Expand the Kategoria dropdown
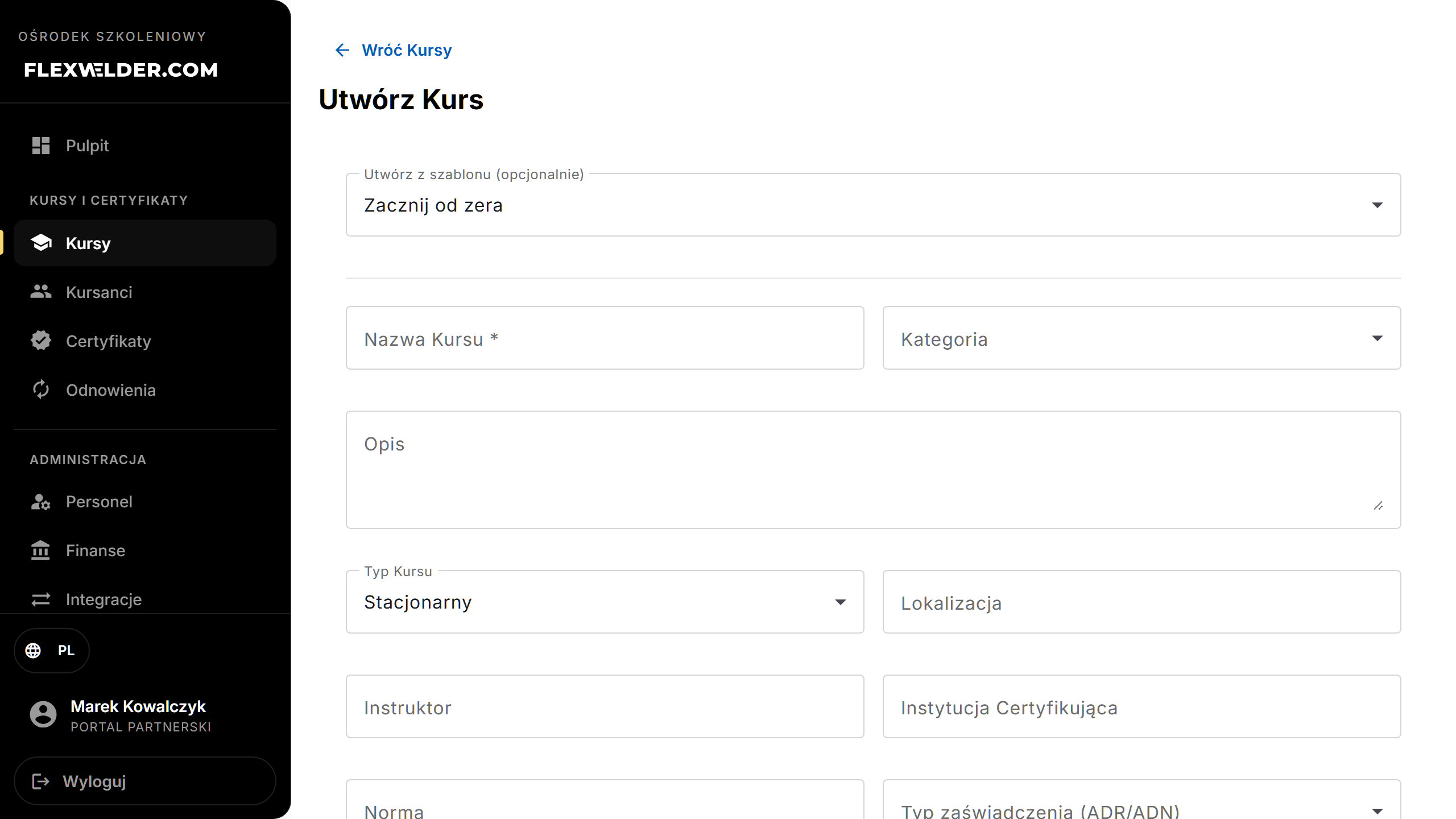This screenshot has width=1456, height=819. pos(1142,338)
